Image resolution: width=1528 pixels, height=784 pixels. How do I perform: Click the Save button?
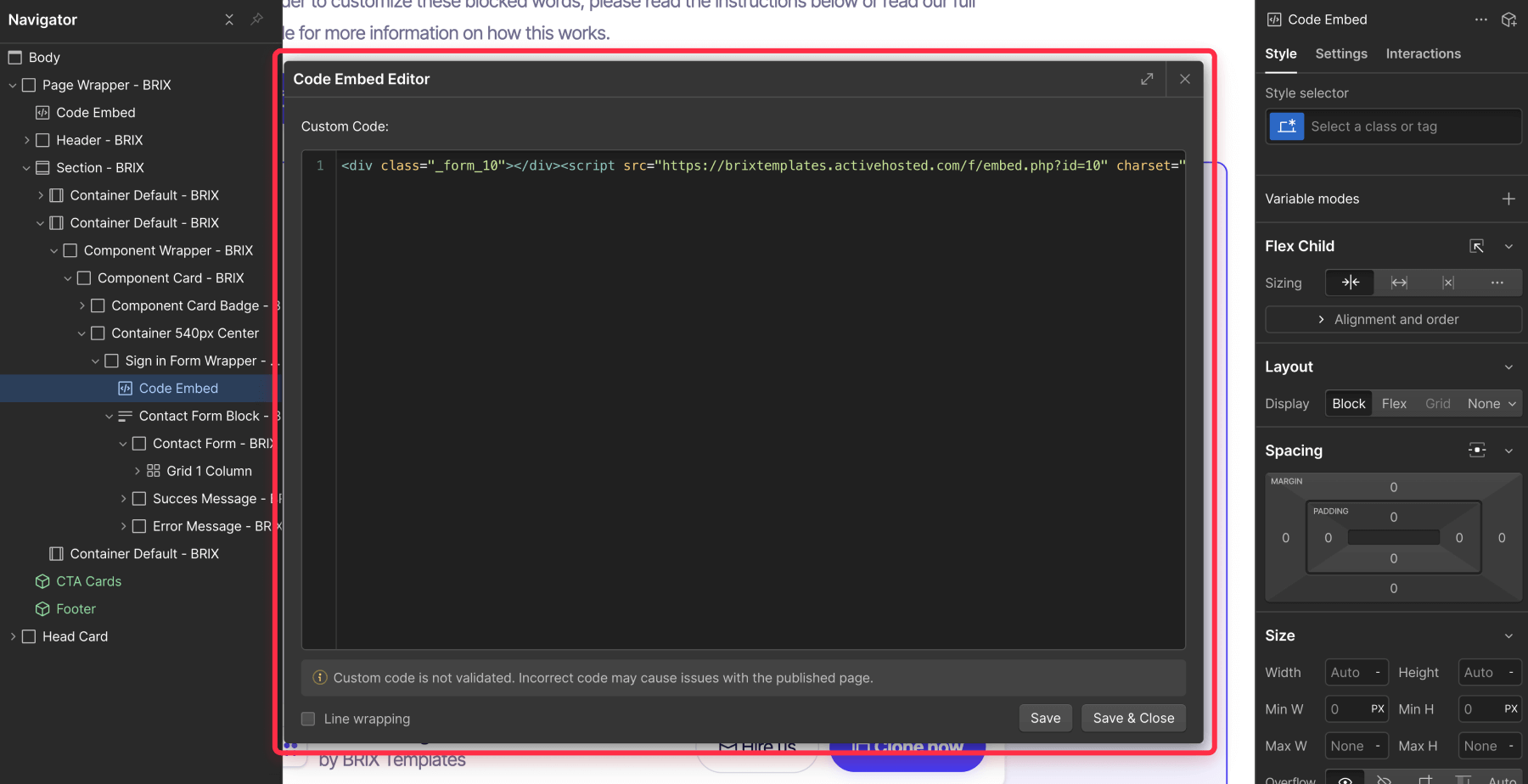[x=1045, y=718]
